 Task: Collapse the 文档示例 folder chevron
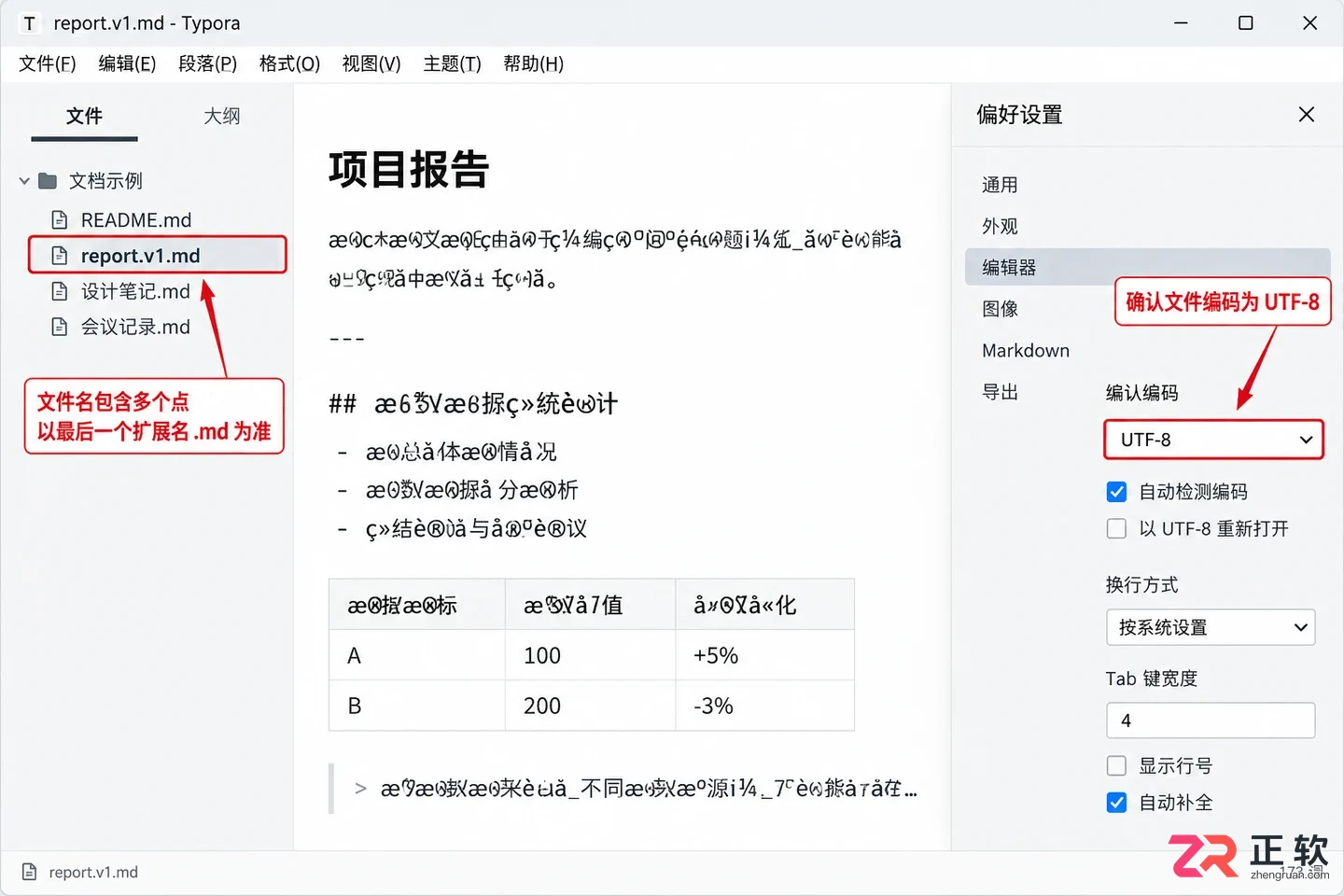coord(24,180)
